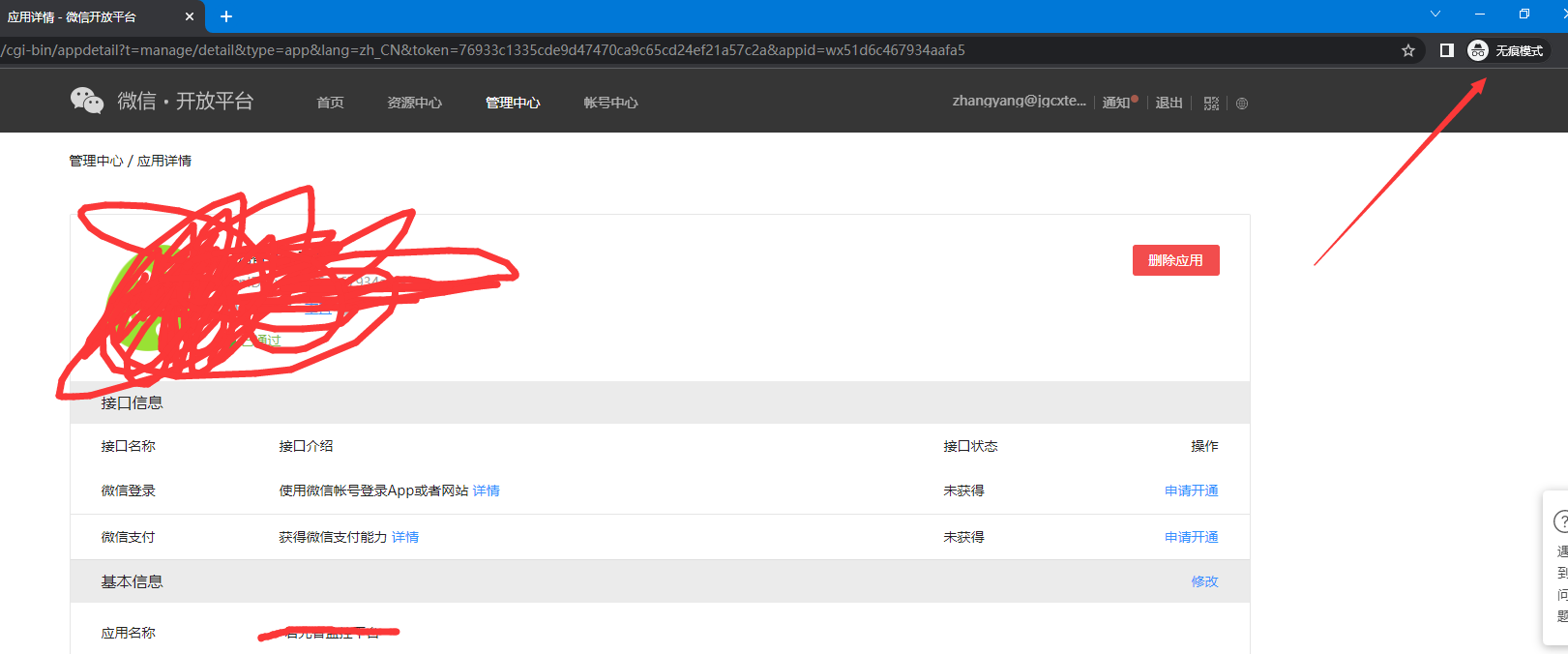Close the 应用详情 browser tab
Image resolution: width=1568 pixels, height=654 pixels.
click(x=189, y=16)
